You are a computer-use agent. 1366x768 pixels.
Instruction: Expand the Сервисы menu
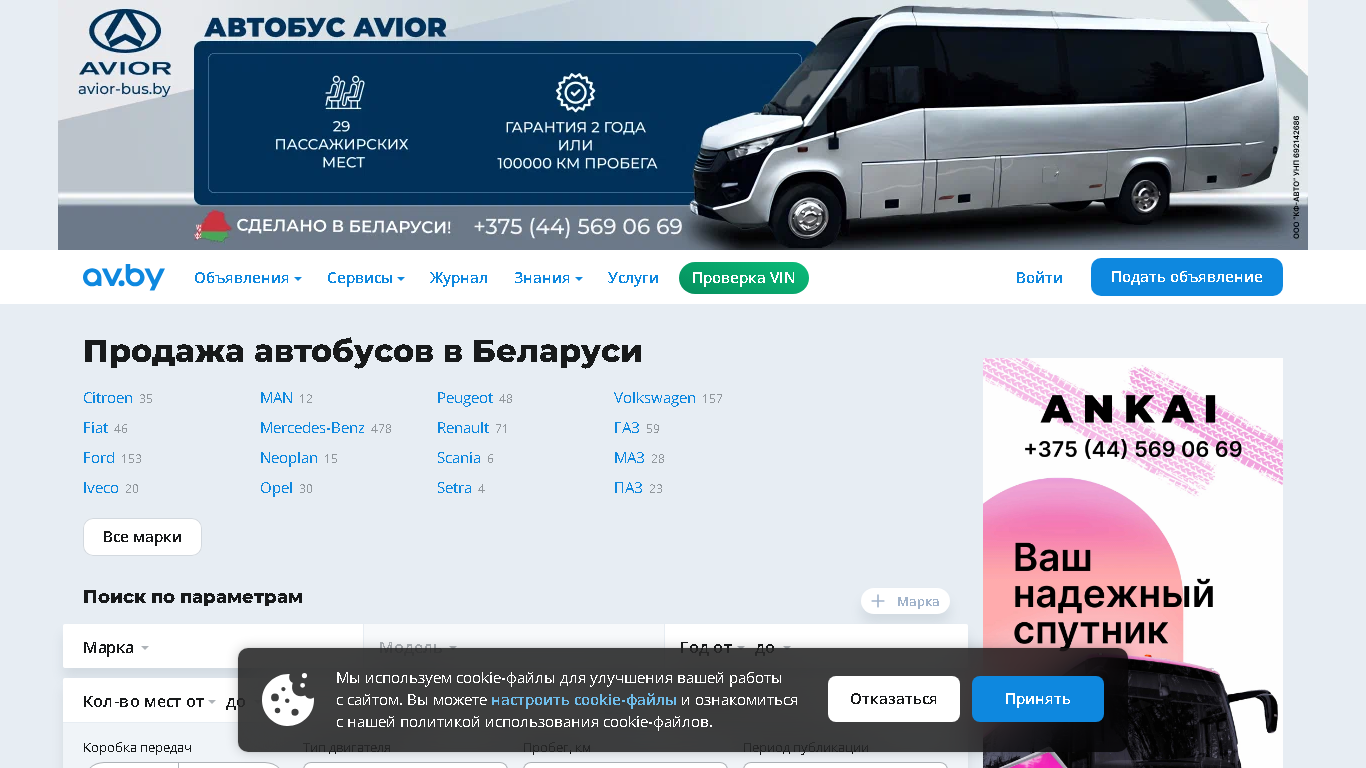point(366,278)
